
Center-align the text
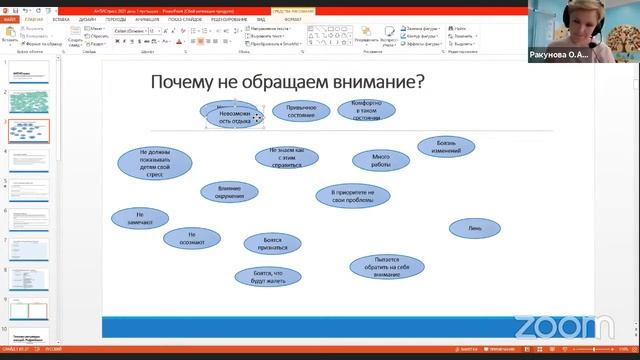[x=200, y=41]
